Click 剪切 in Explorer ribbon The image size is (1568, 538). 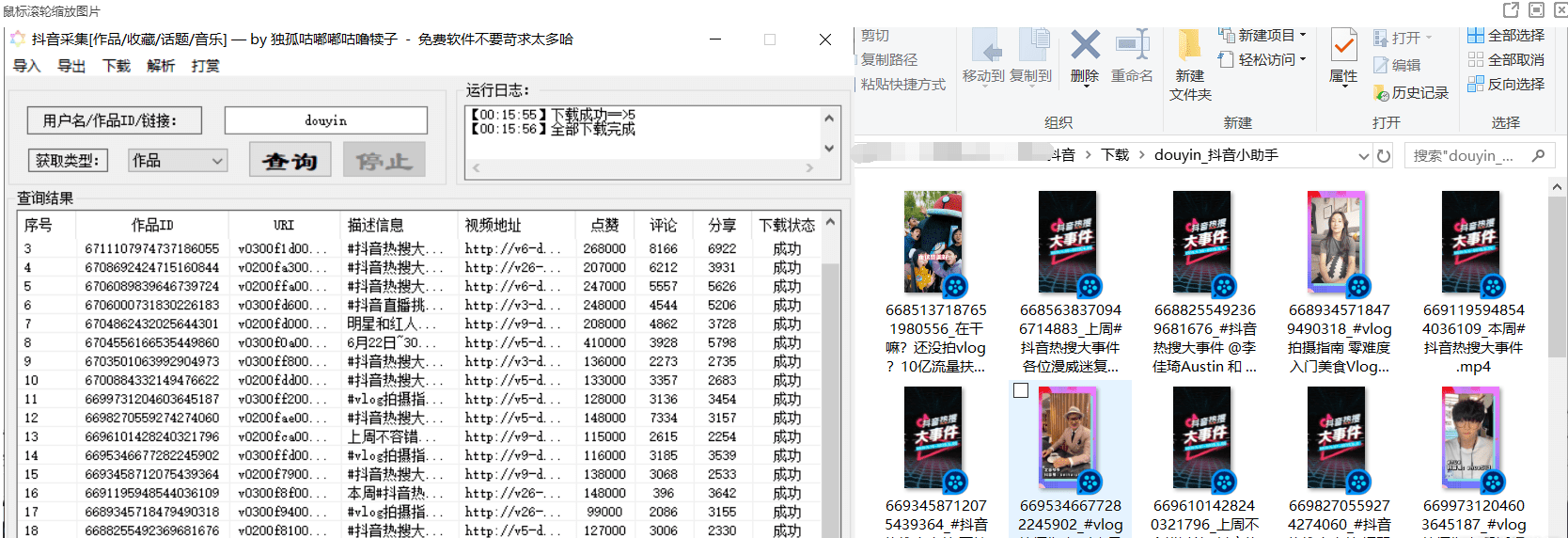tap(875, 35)
